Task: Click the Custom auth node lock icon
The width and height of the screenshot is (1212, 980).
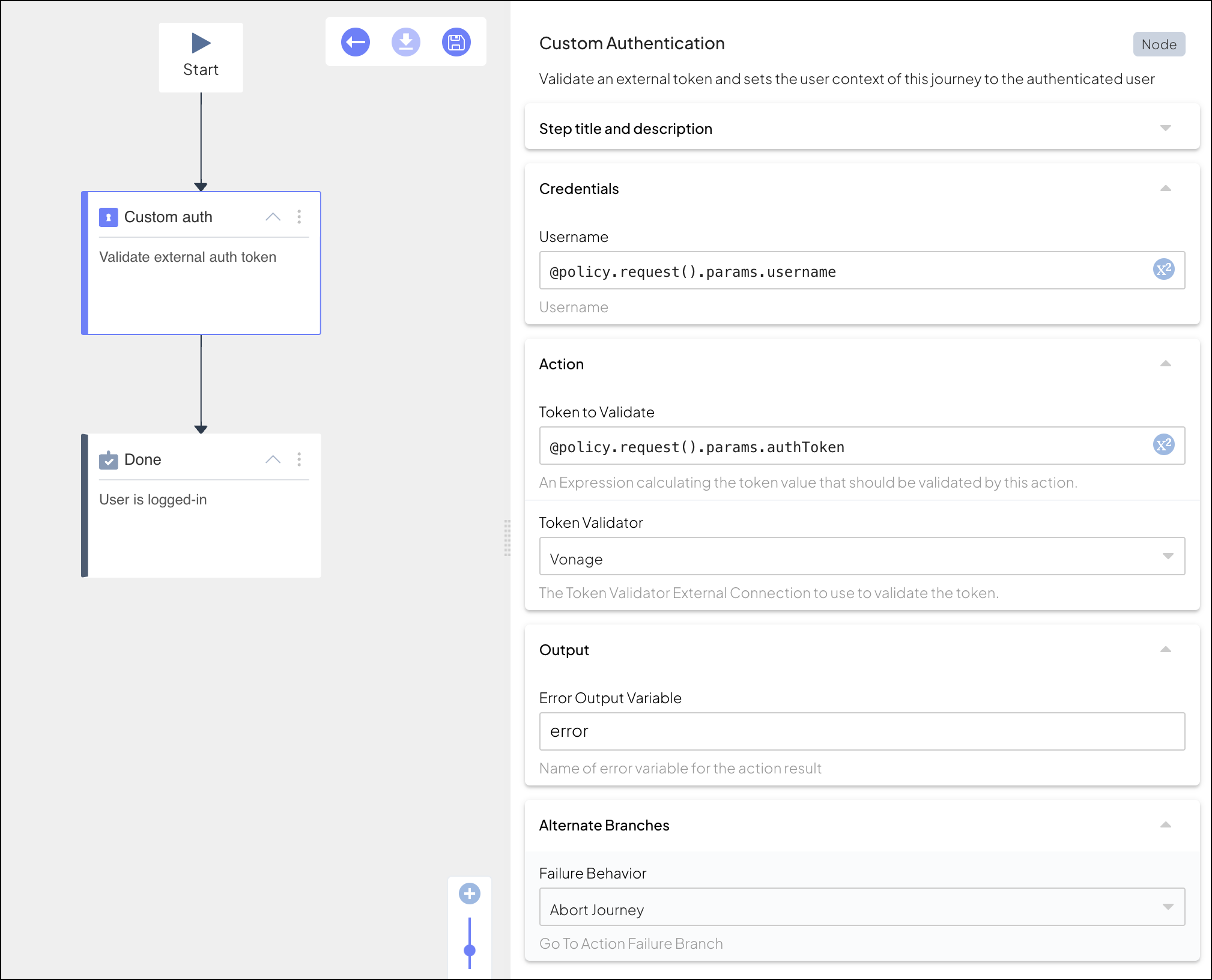Action: 108,217
